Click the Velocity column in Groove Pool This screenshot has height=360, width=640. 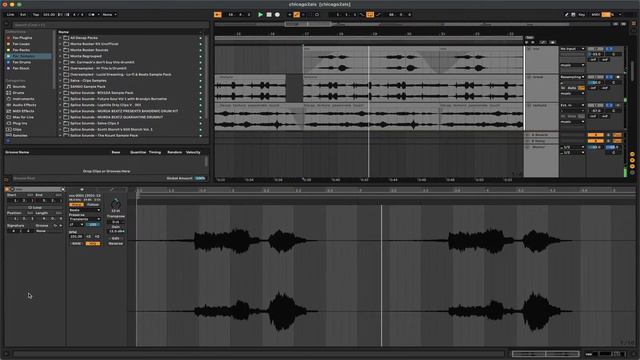193,152
